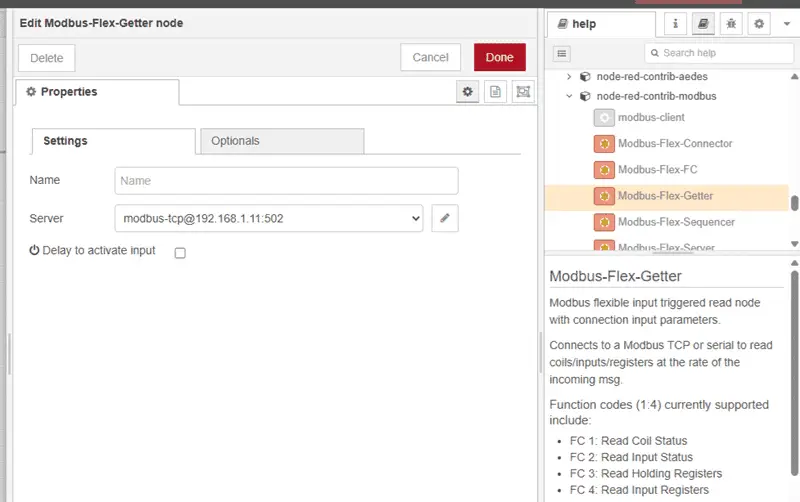Open the info sidebar tab icon
Image resolution: width=800 pixels, height=502 pixels.
(x=675, y=23)
